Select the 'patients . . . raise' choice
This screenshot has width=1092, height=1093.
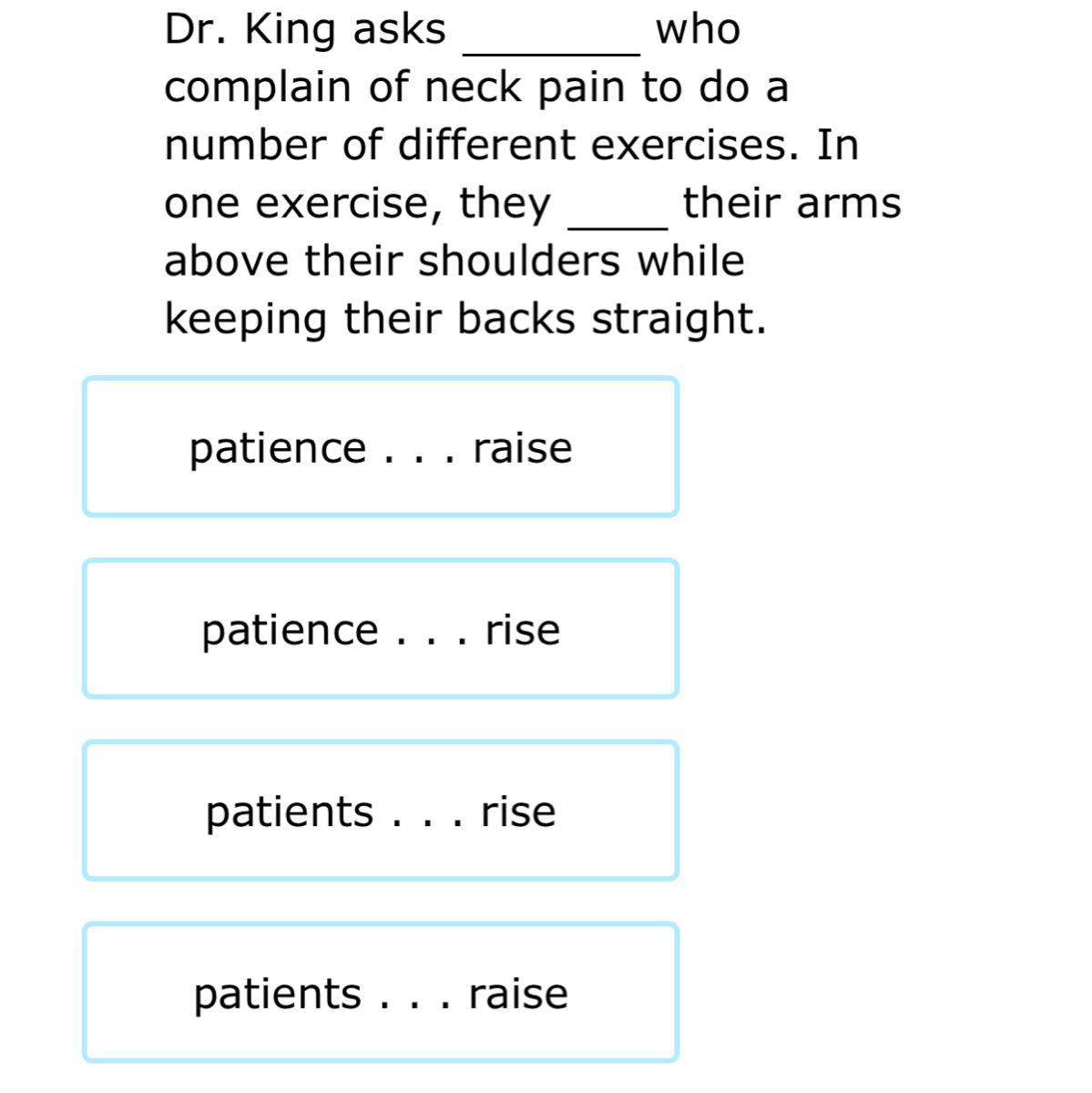[381, 992]
